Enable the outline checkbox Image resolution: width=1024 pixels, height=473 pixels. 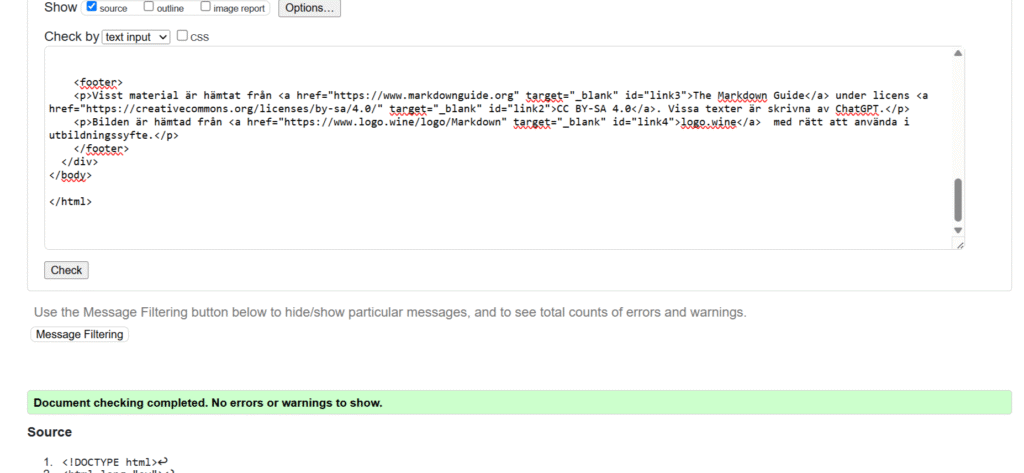(149, 7)
